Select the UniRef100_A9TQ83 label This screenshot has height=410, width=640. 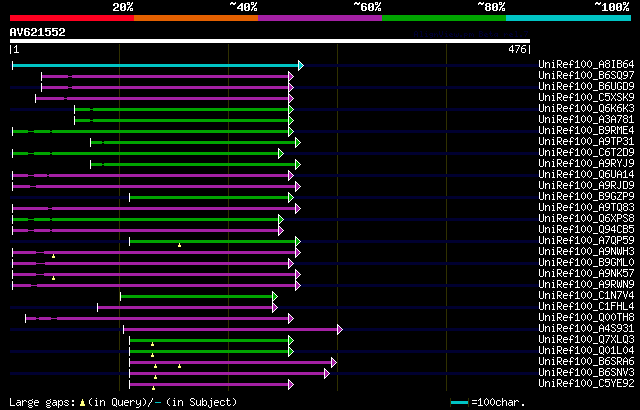[x=586, y=208]
